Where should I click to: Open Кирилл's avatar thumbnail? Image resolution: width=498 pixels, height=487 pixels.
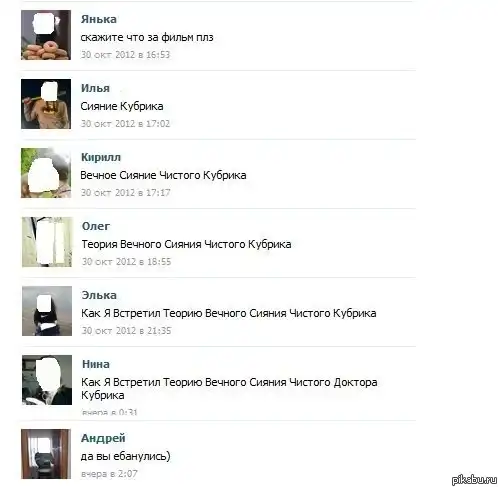pyautogui.click(x=46, y=173)
